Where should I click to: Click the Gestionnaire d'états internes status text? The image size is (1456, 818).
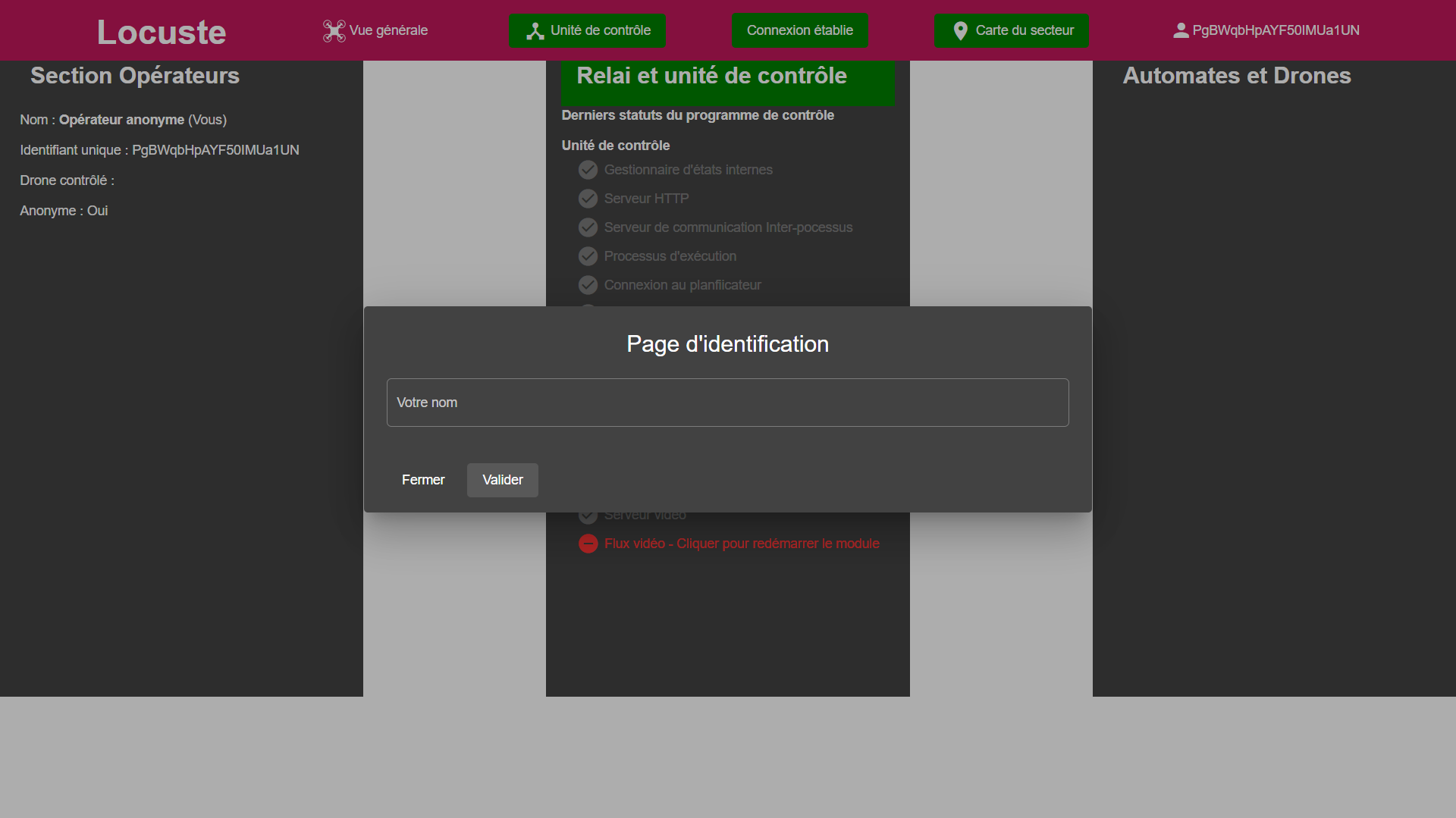point(689,170)
